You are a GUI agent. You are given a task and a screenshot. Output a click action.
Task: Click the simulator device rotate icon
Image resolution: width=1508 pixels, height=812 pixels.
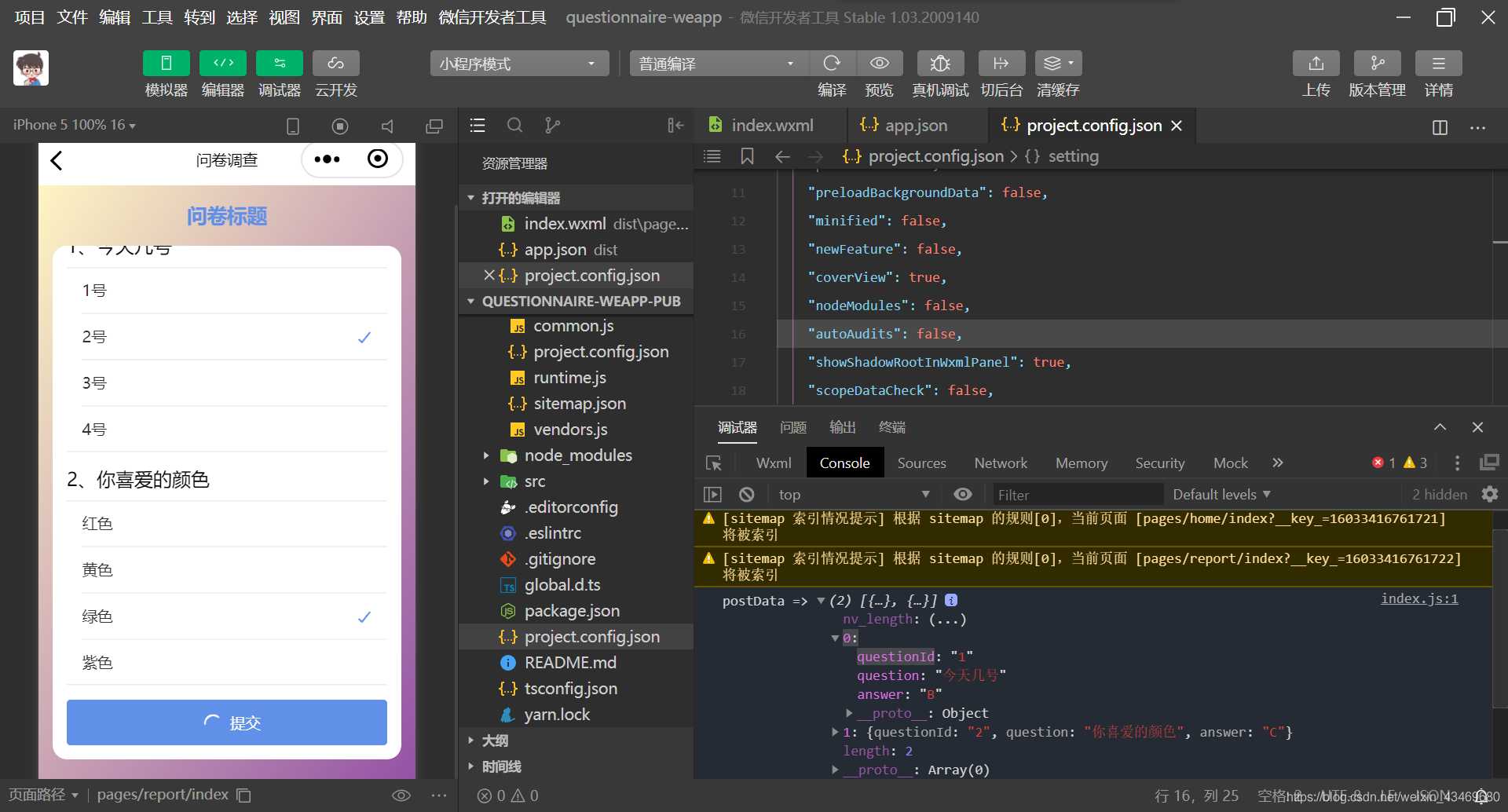pos(293,126)
